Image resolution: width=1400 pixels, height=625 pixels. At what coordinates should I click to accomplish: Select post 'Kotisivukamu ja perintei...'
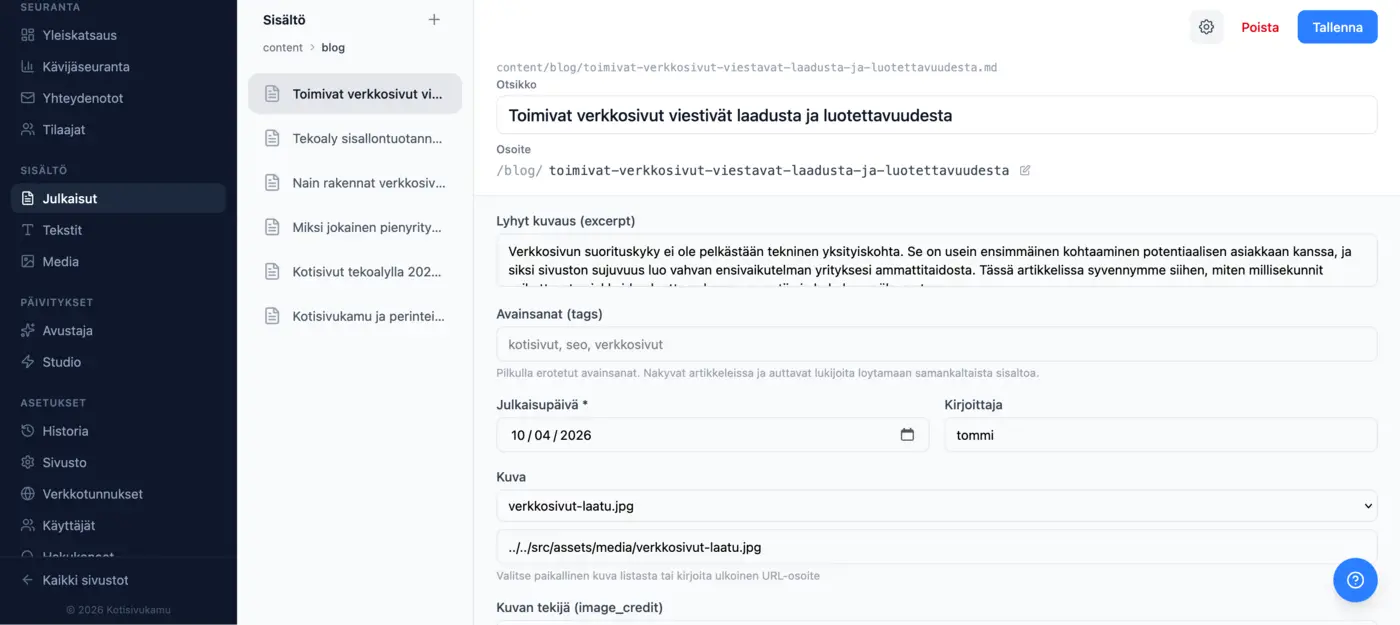pos(355,316)
